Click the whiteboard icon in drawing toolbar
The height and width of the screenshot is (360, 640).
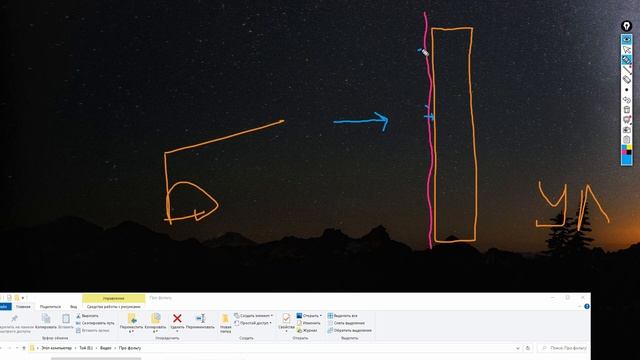coord(627,120)
